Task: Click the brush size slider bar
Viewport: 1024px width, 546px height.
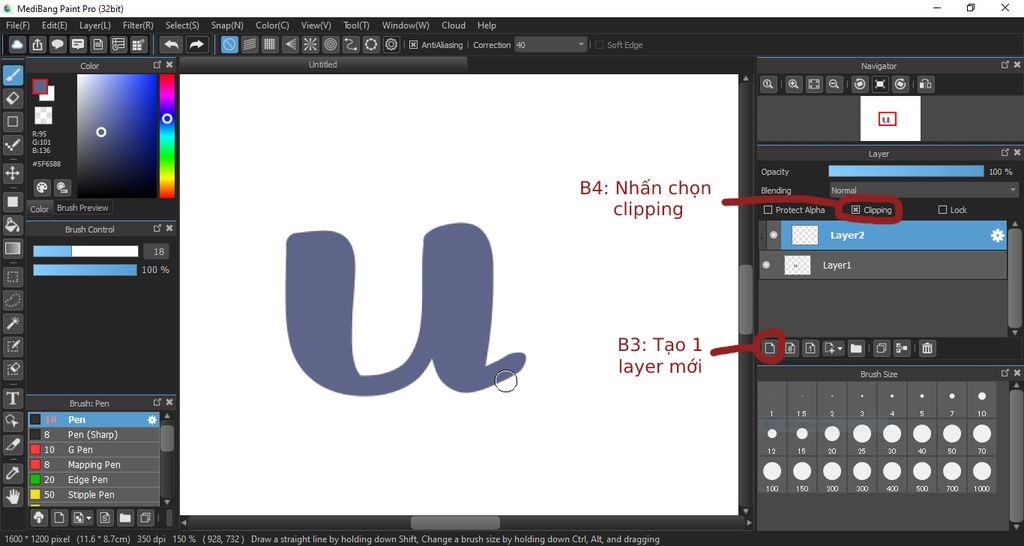Action: (x=86, y=251)
